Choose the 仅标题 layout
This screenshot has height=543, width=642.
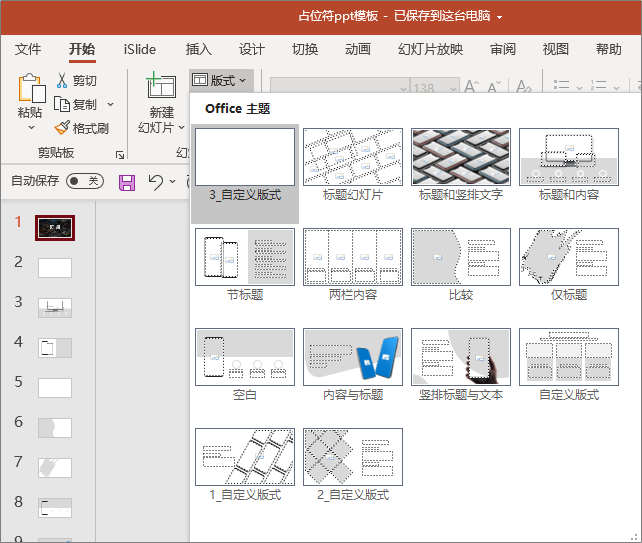click(x=569, y=265)
